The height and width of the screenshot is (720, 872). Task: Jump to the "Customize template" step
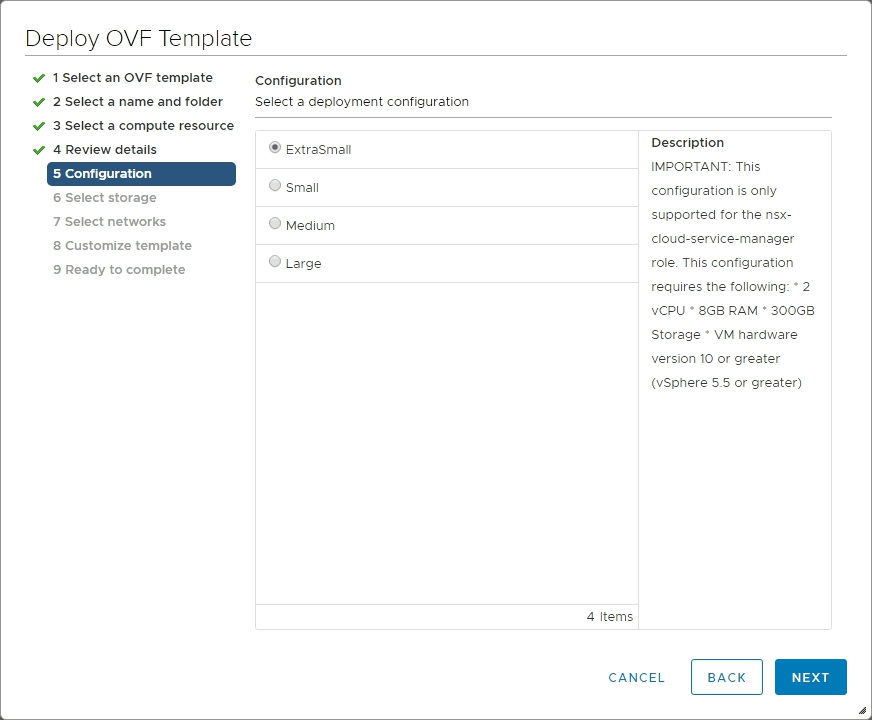tap(124, 245)
